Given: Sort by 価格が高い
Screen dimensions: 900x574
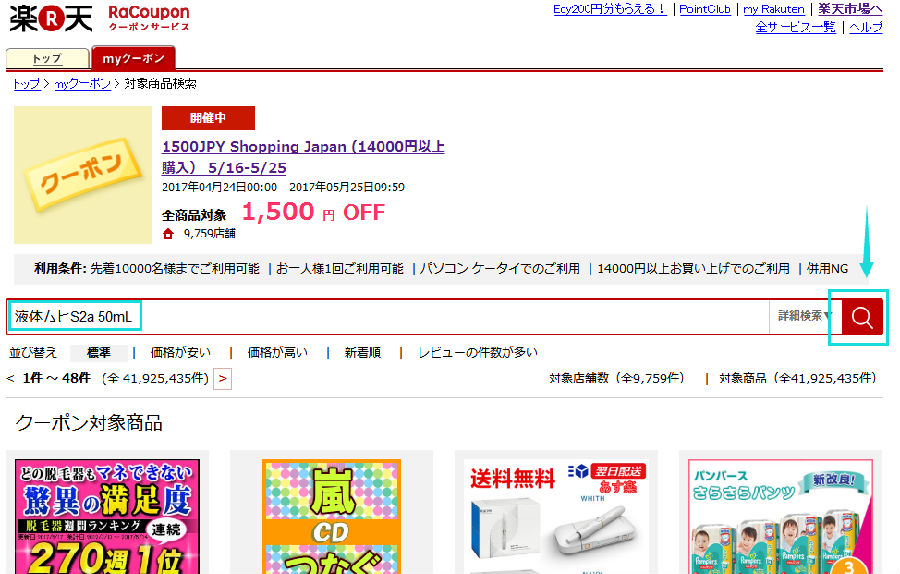Looking at the screenshot, I should (277, 352).
